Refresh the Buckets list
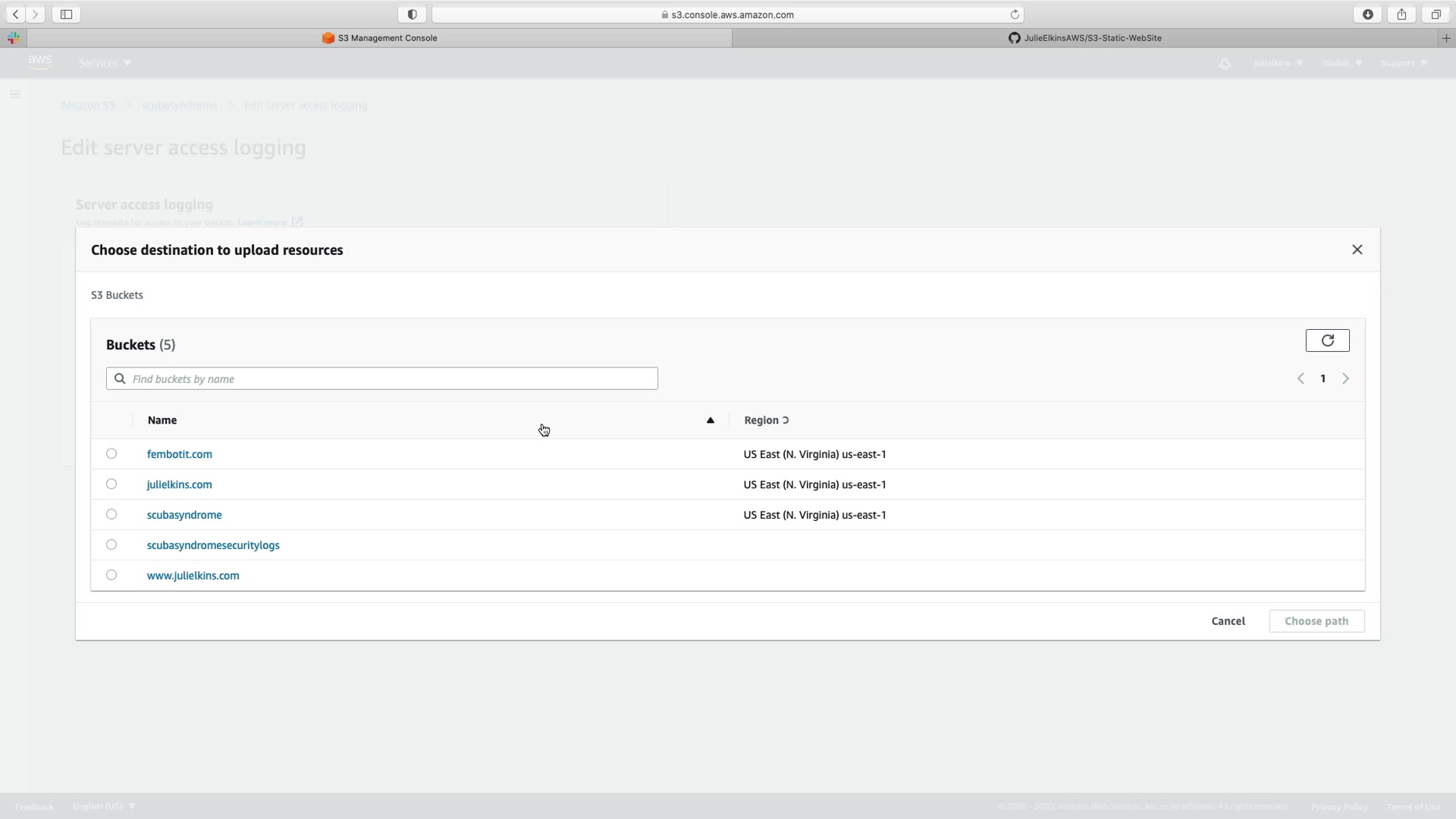 pos(1327,340)
